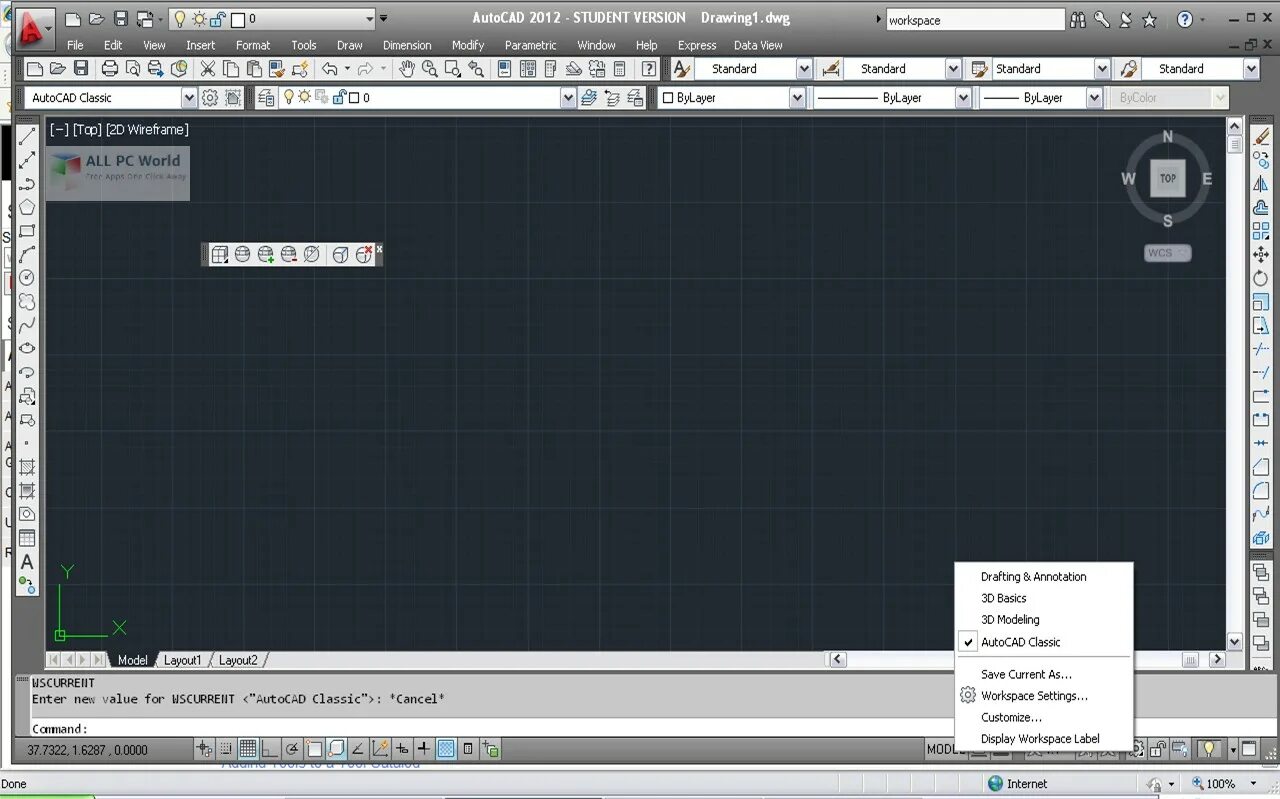Open the ByLayer lineweight dropdown
This screenshot has width=1280, height=799.
pyautogui.click(x=1094, y=98)
